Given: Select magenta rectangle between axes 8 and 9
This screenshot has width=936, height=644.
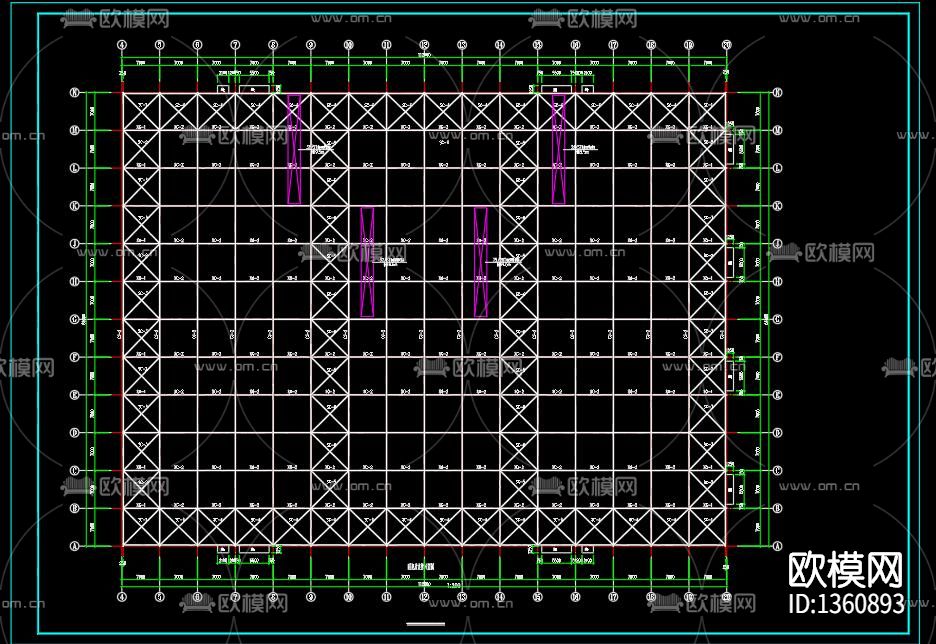Looking at the screenshot, I should [294, 149].
